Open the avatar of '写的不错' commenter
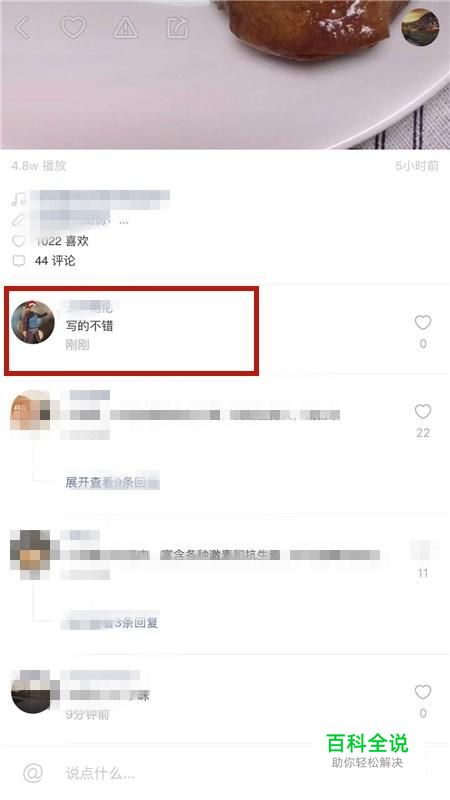Screen dimensions: 450x800 [33, 322]
